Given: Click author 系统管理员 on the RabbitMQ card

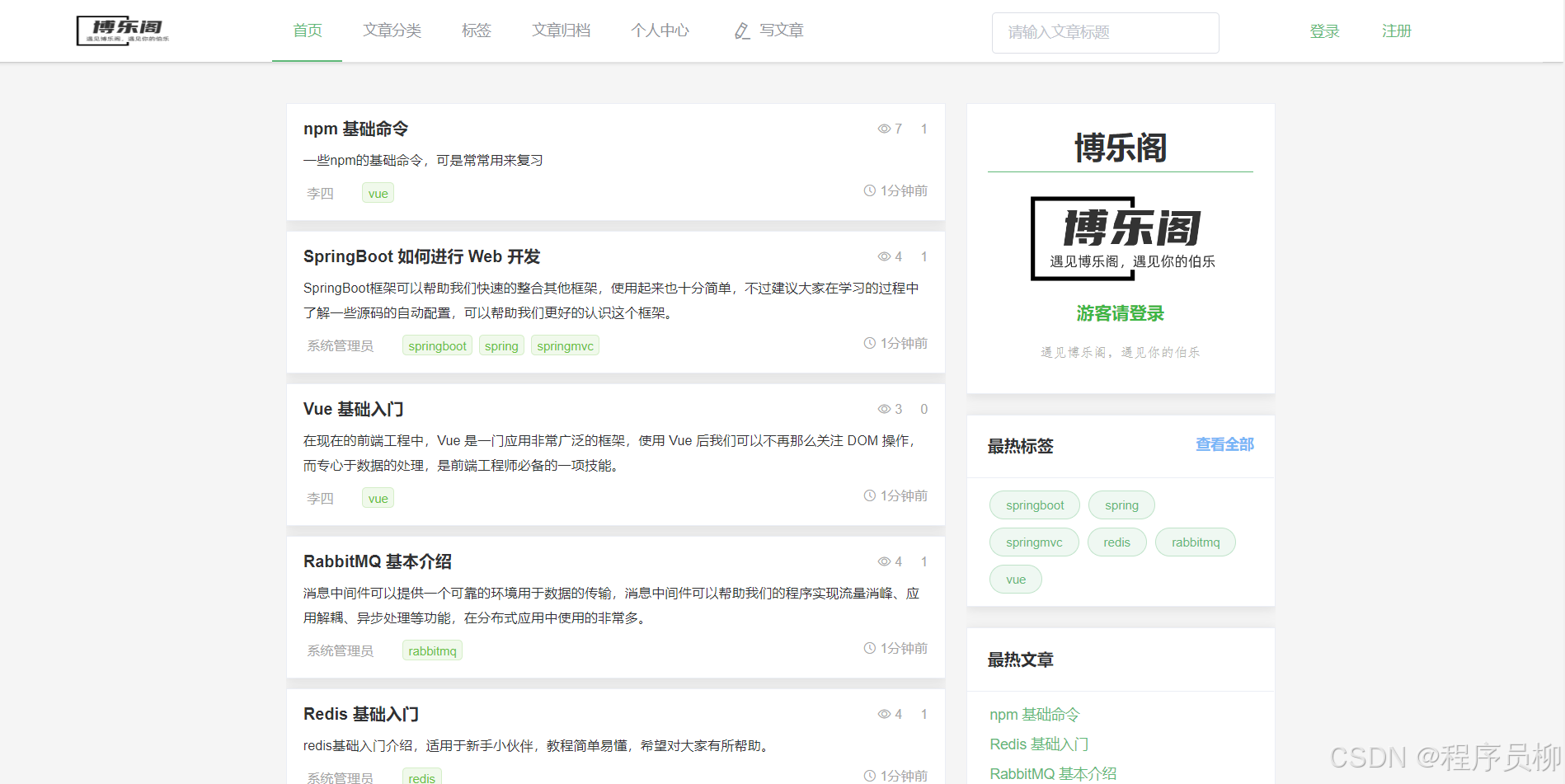Looking at the screenshot, I should [340, 650].
